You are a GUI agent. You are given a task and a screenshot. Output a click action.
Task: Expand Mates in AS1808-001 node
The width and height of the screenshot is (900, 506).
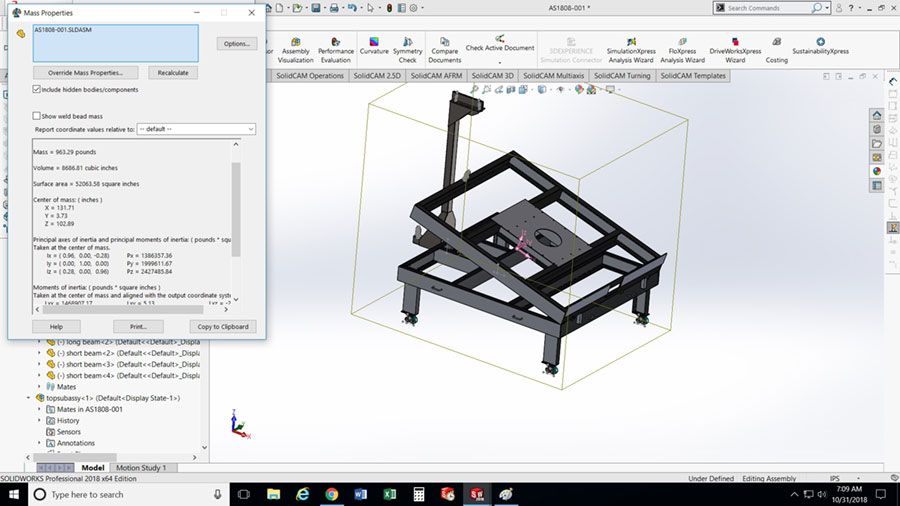pos(40,409)
